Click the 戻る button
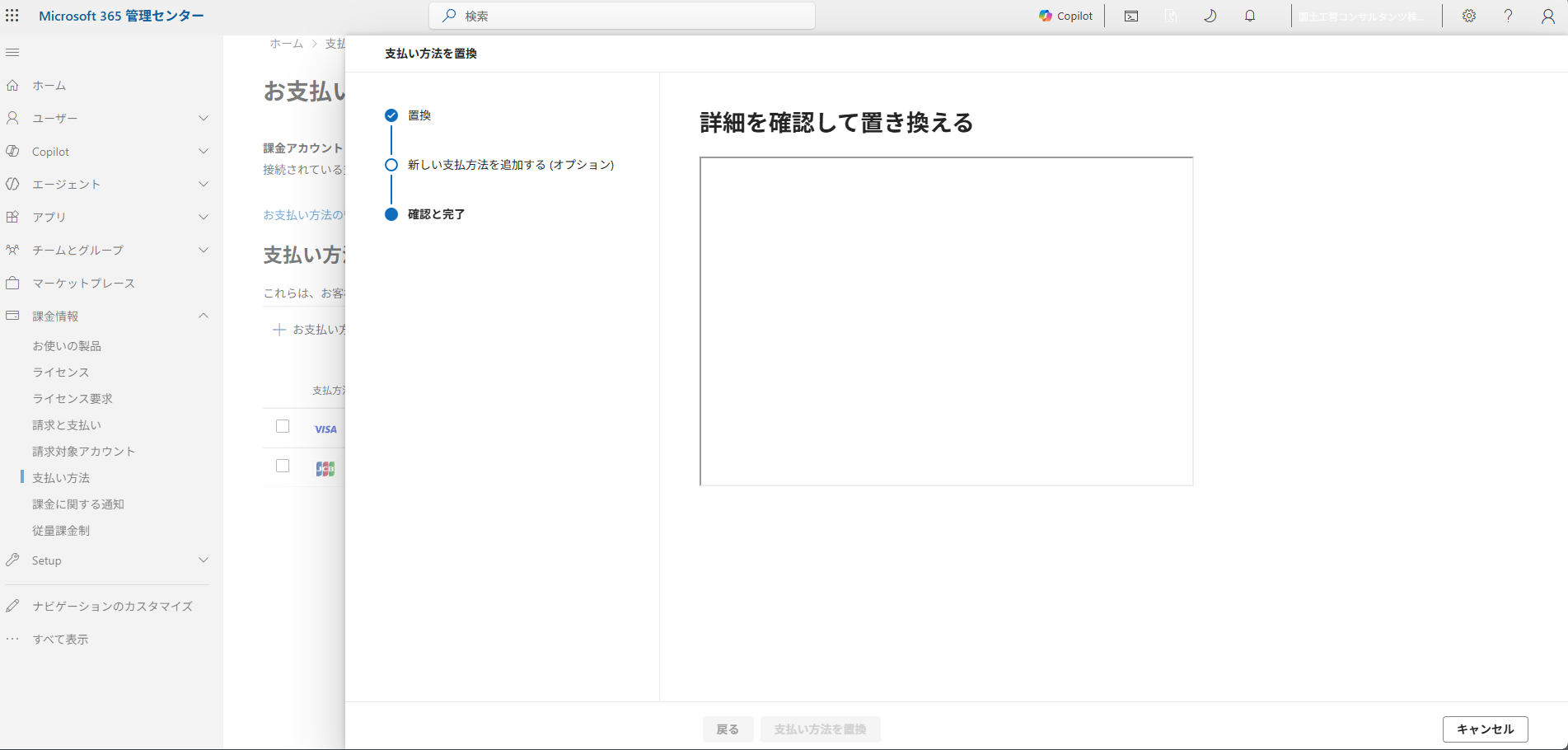The width and height of the screenshot is (1568, 750). point(728,729)
